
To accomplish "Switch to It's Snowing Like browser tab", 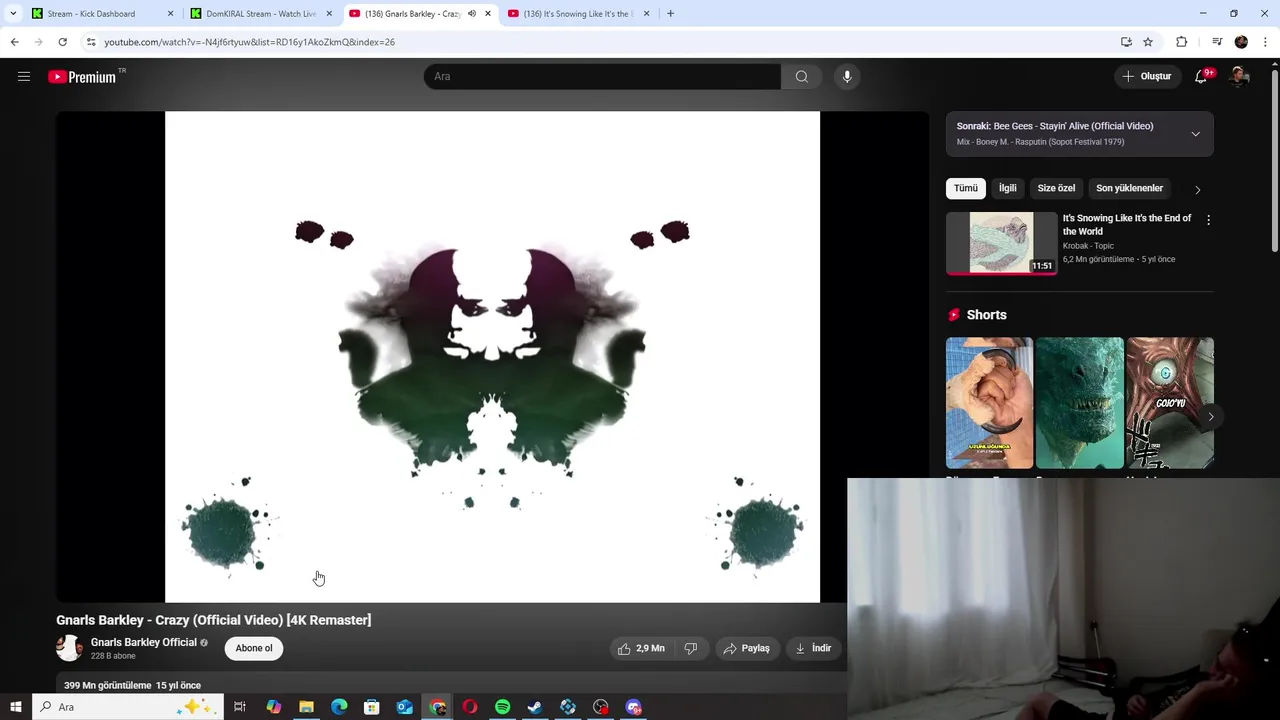I will point(580,14).
